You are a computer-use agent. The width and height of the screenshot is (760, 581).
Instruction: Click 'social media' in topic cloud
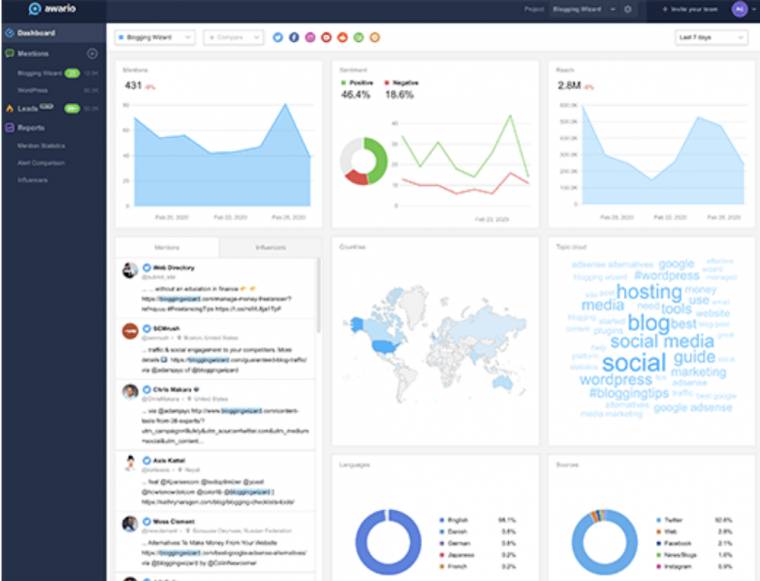click(662, 341)
